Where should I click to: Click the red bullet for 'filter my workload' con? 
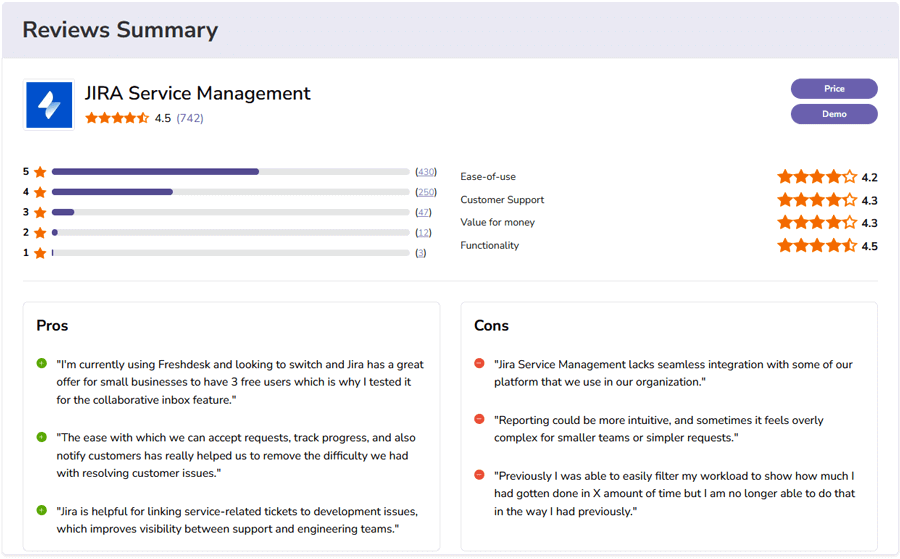(x=479, y=475)
